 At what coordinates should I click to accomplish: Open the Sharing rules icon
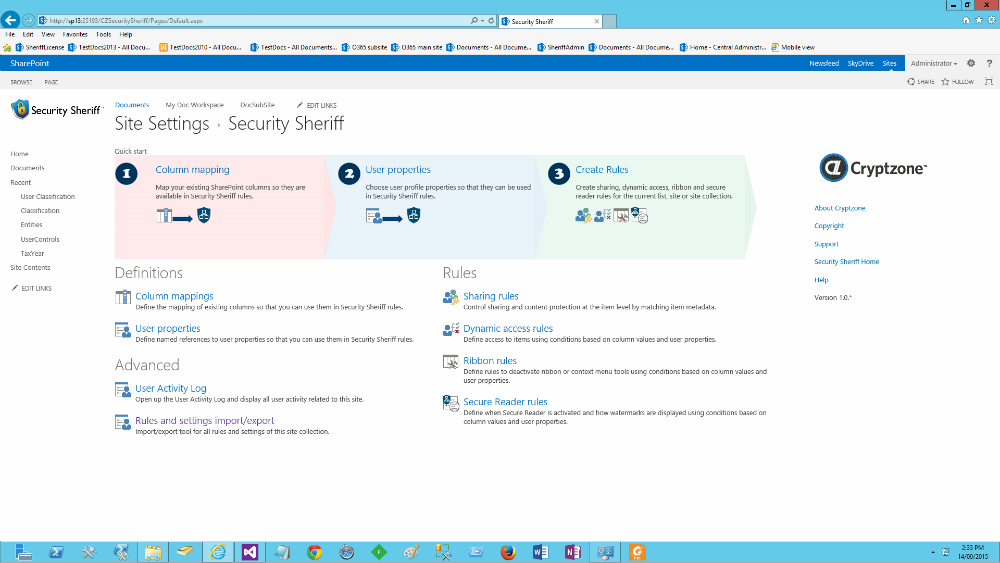(x=451, y=297)
